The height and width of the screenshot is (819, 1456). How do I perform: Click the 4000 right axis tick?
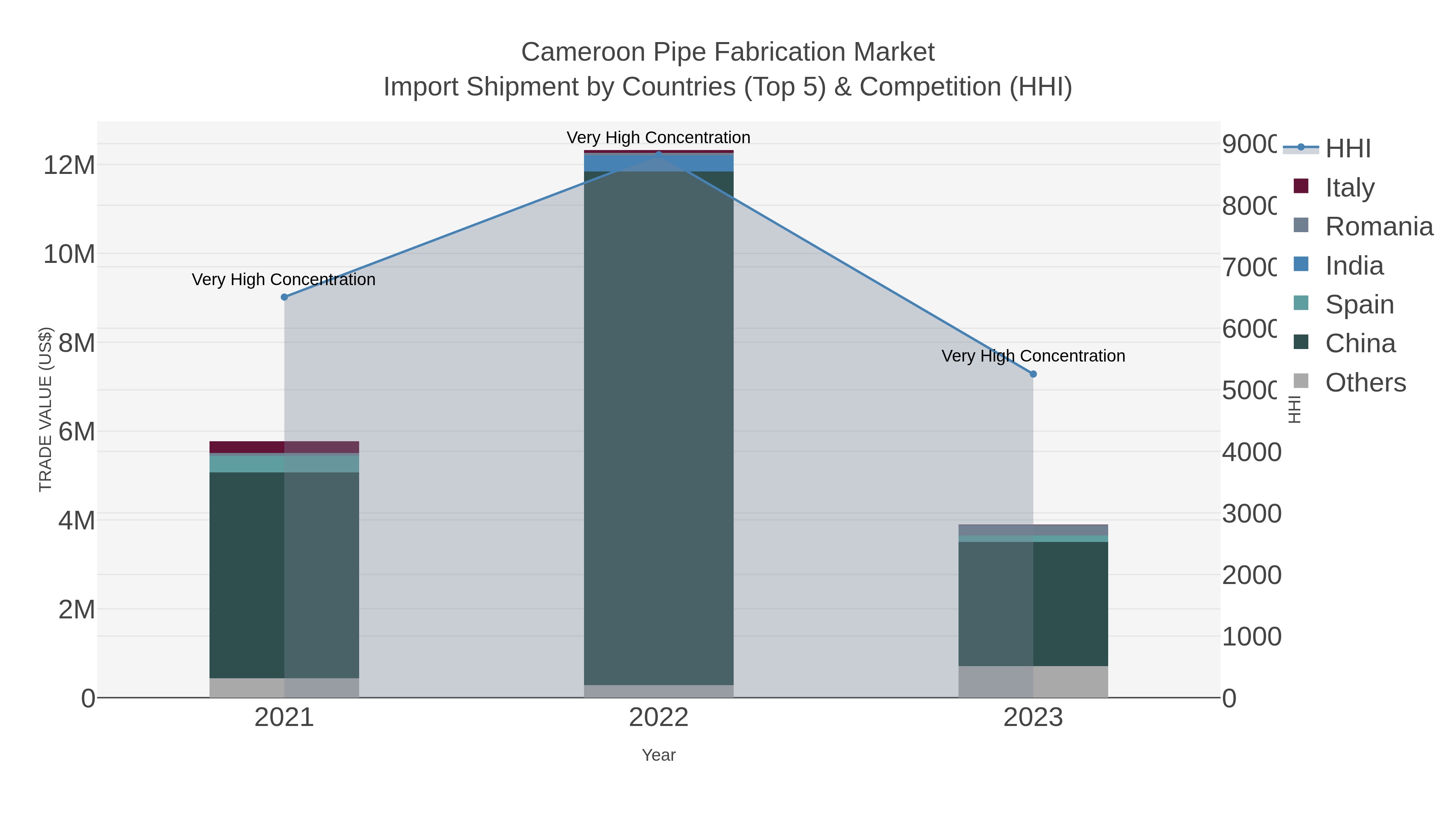1251,453
